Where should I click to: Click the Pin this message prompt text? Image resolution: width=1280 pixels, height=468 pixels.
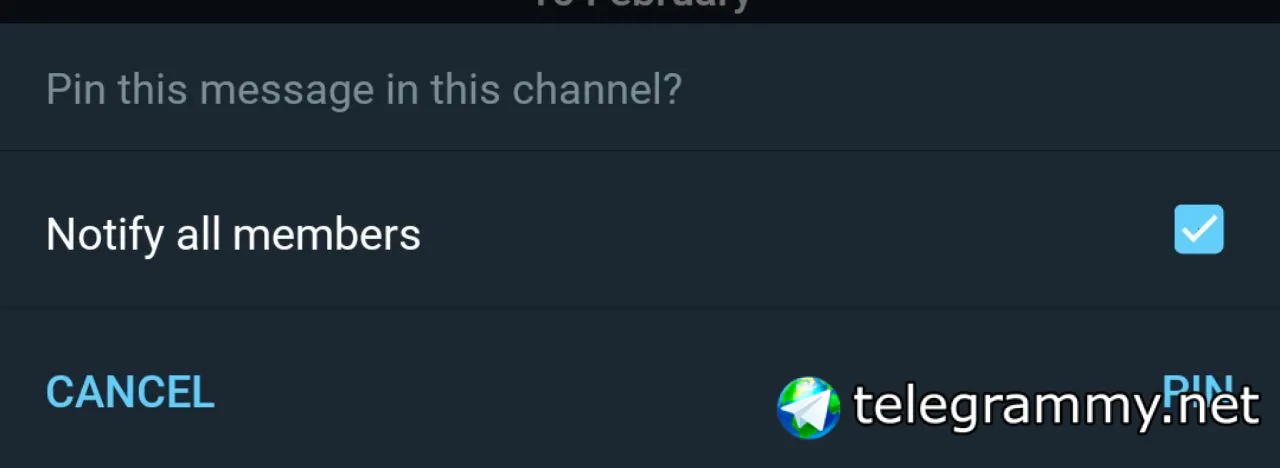(363, 90)
